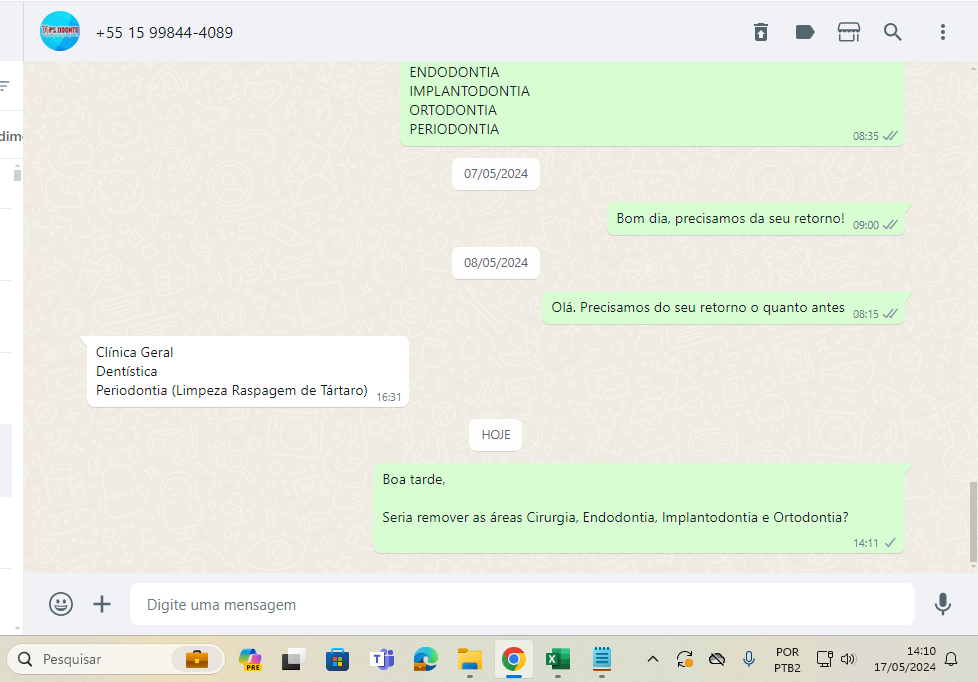Viewport: 978px width, 682px height.
Task: Select the 08/05/2024 date chip
Action: click(x=495, y=263)
